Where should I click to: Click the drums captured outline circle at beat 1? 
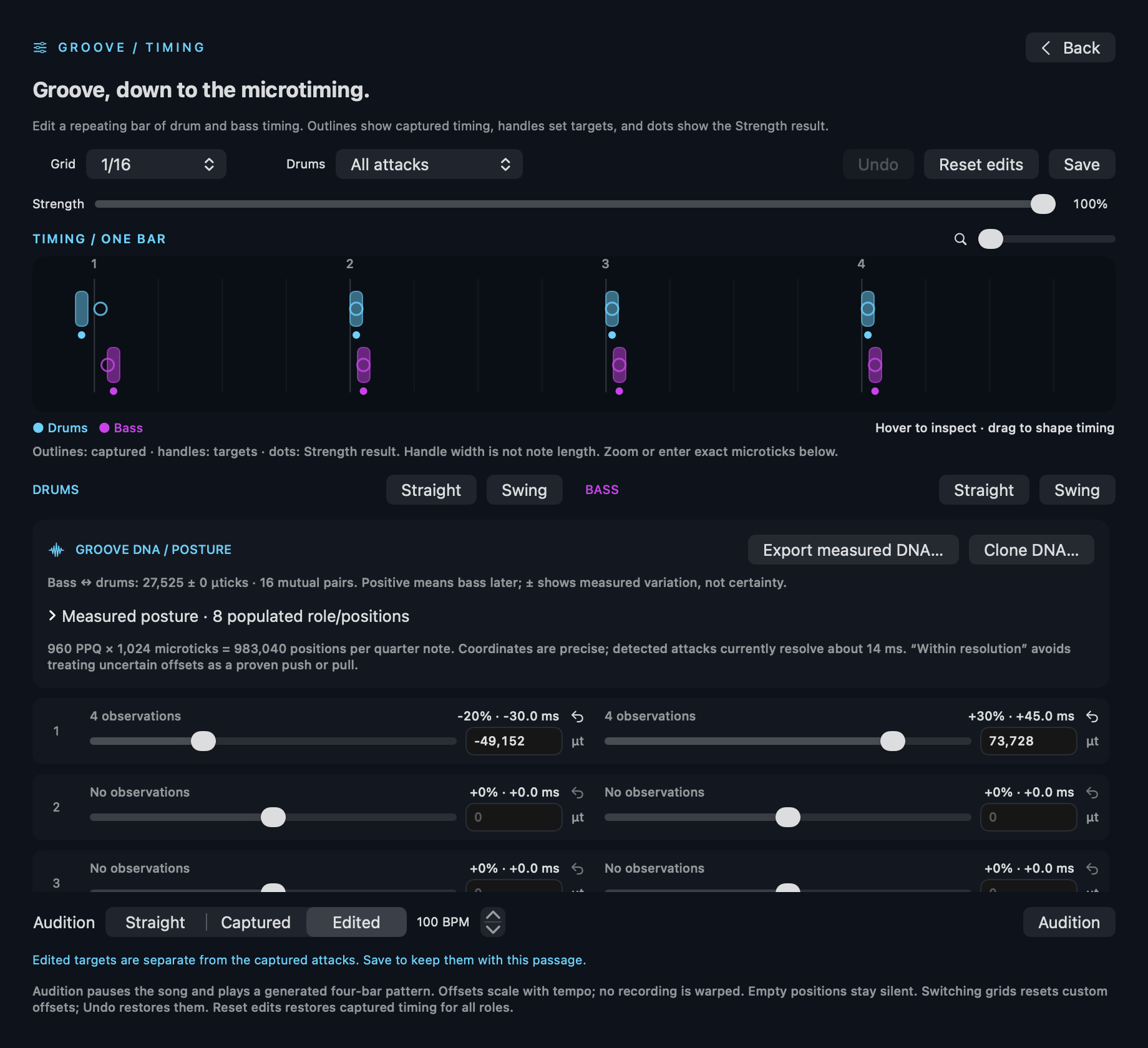point(100,309)
